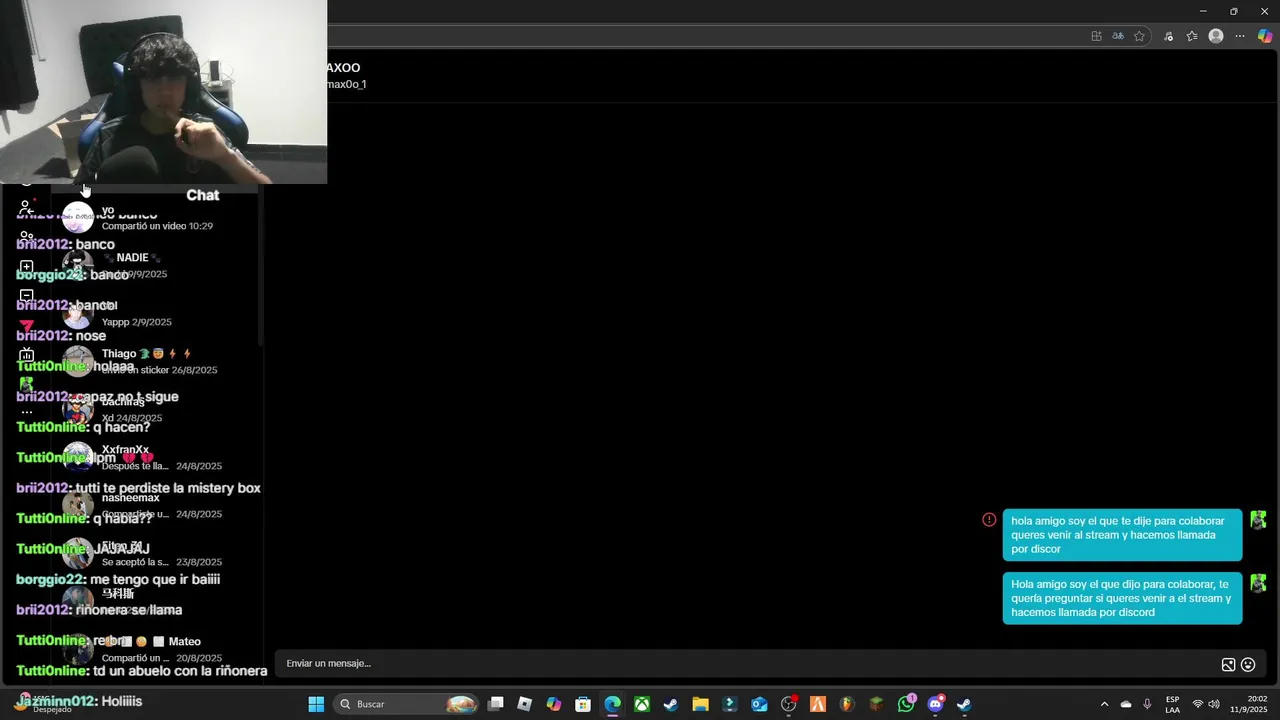Click the media control icon in Edge toolbar

[x=1168, y=36]
